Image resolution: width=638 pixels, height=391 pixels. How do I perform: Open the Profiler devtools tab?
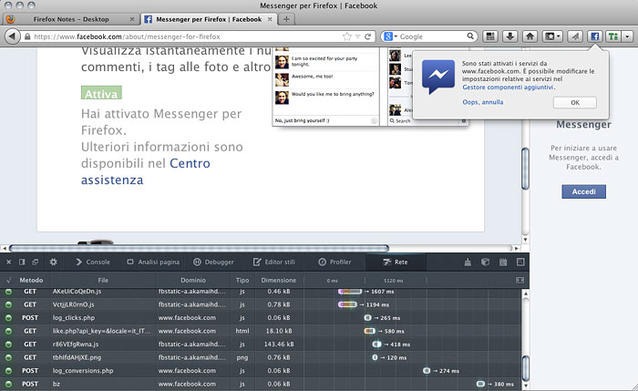point(334,262)
